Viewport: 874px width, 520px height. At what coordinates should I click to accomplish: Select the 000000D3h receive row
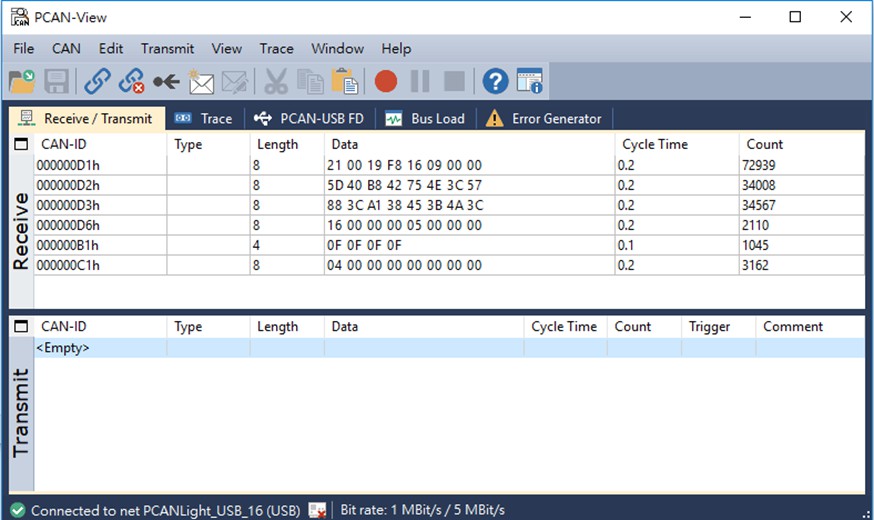[449, 206]
